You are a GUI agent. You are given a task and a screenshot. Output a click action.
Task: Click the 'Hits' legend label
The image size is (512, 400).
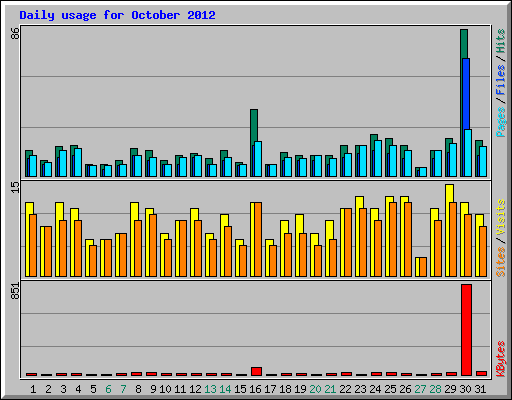[500, 41]
